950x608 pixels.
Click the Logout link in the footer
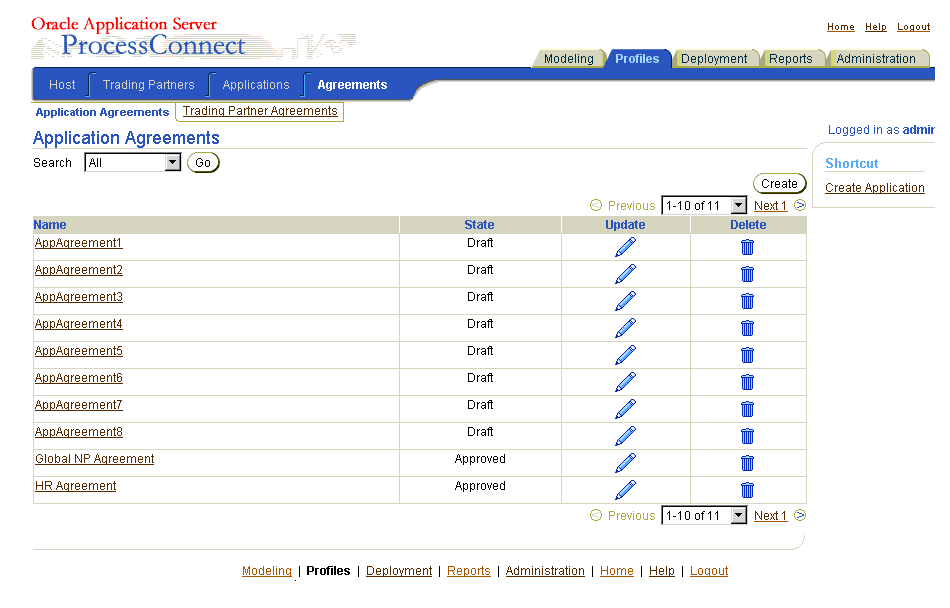point(709,570)
